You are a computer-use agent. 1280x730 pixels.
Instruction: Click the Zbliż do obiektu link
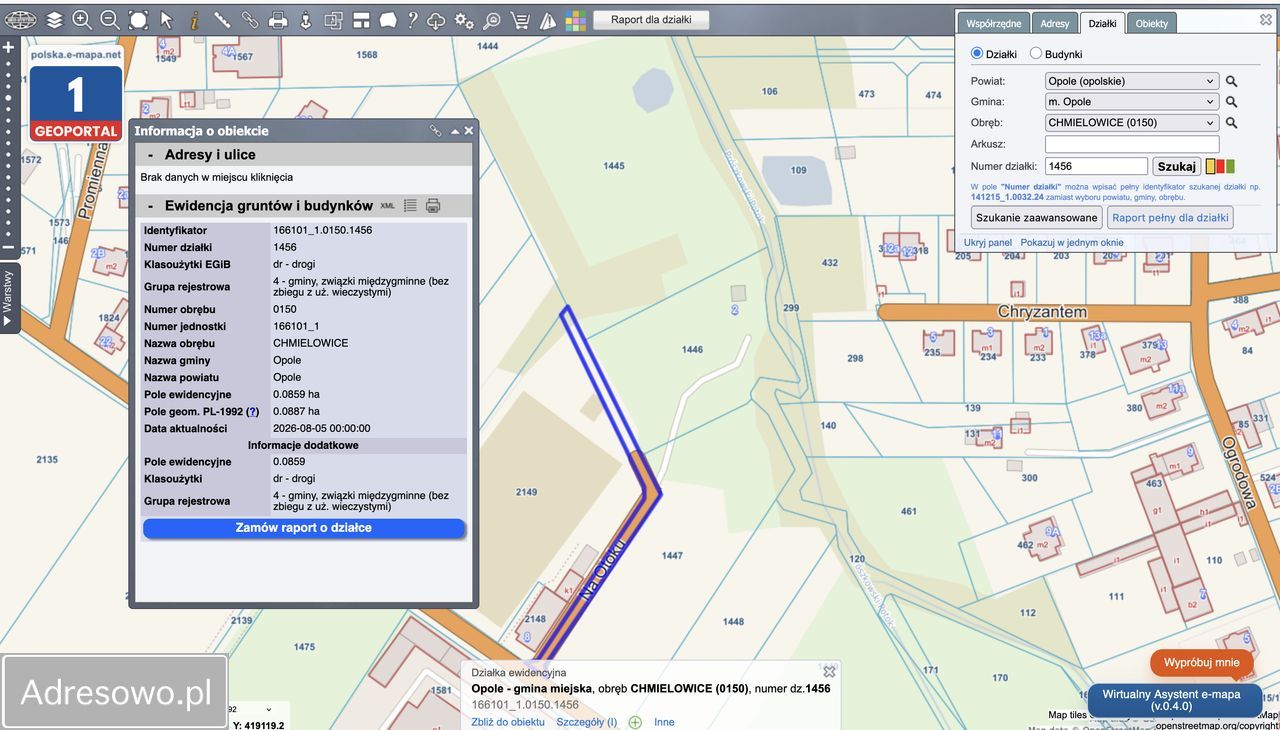click(x=508, y=722)
